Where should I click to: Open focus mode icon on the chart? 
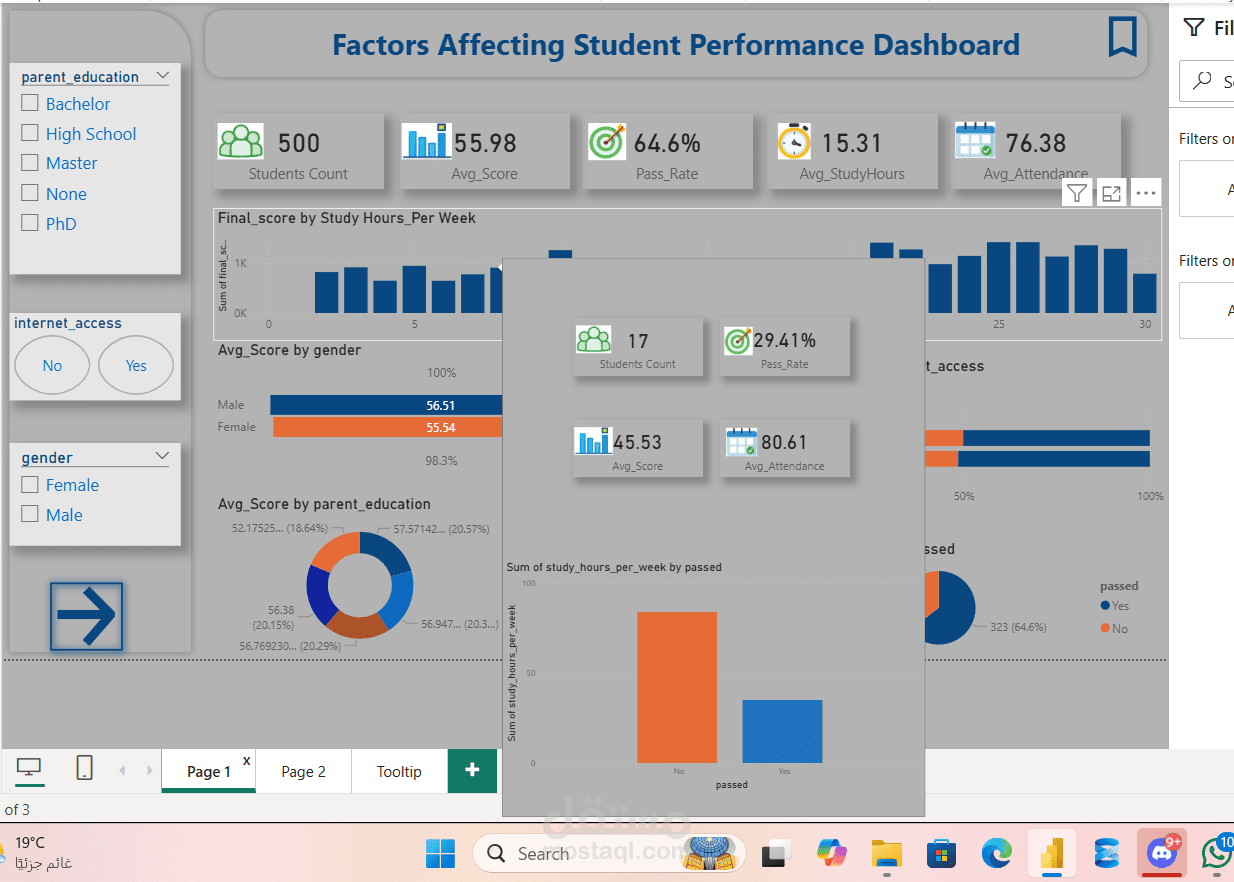coord(1111,194)
